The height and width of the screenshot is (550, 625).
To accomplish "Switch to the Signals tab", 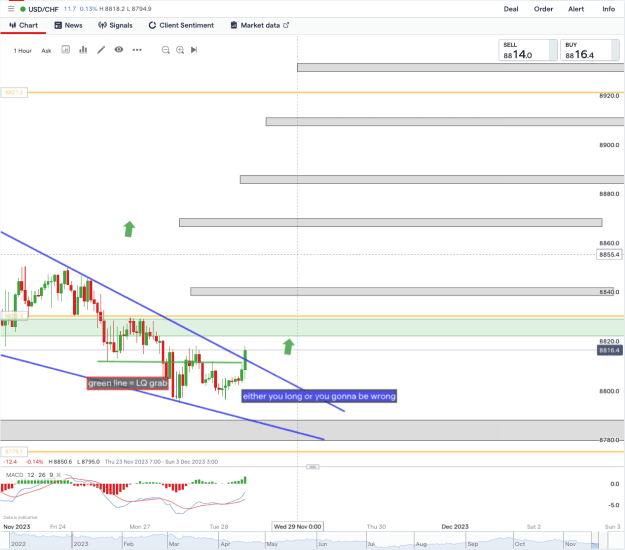I will pyautogui.click(x=115, y=25).
